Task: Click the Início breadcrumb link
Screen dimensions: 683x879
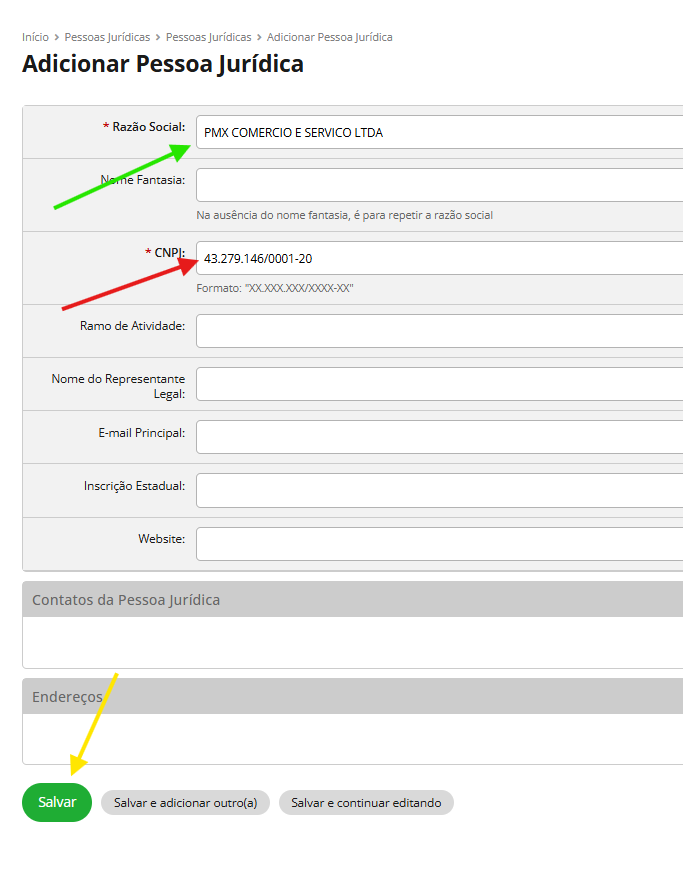Action: 35,37
